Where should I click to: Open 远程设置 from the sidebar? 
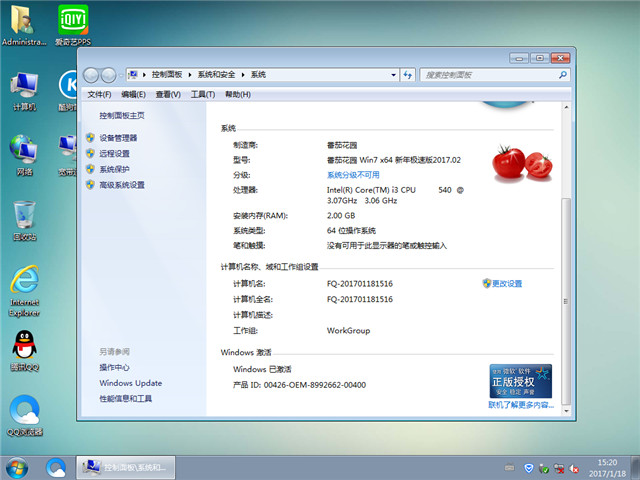point(114,153)
